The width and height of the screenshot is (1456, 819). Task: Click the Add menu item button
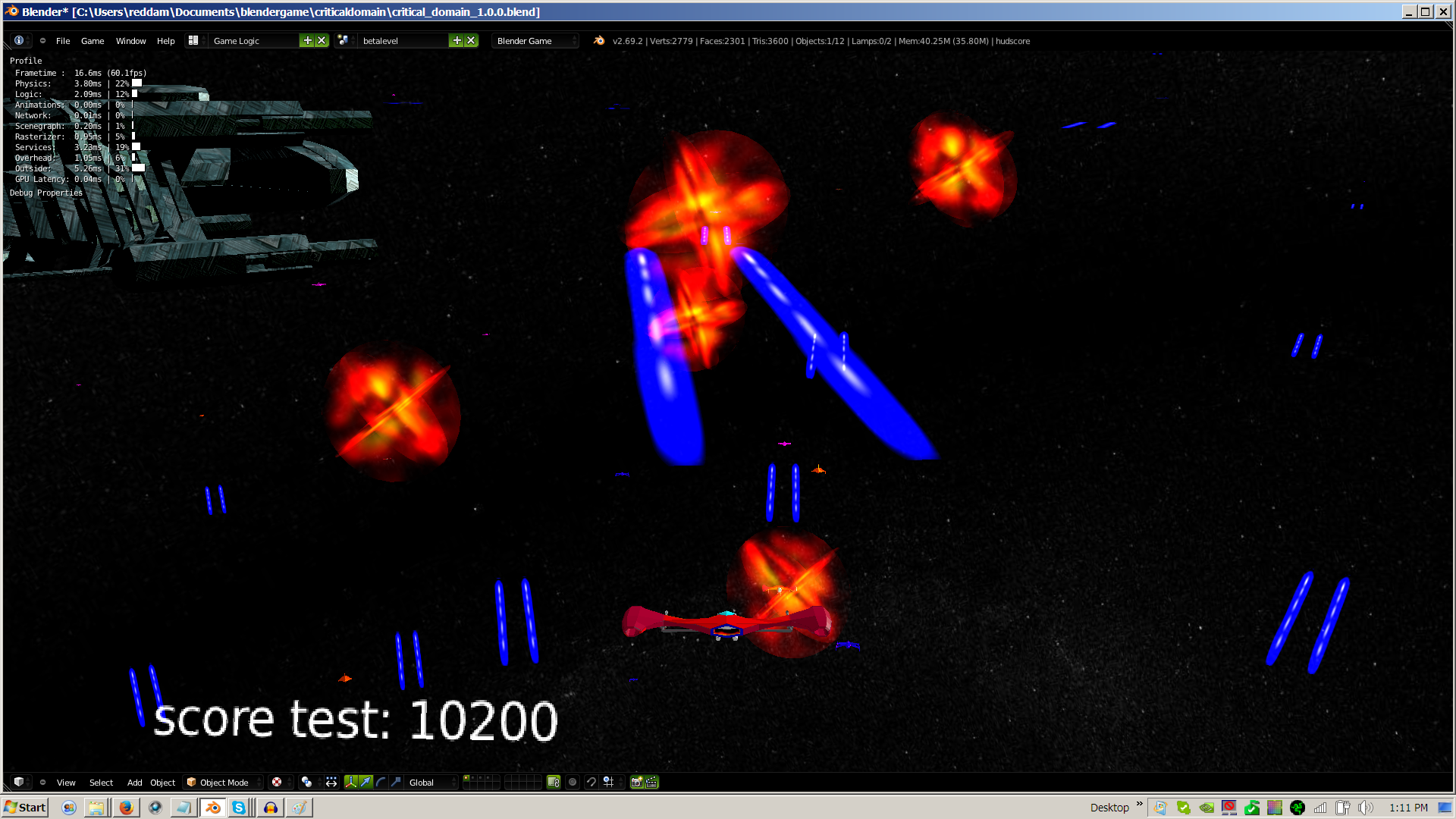click(x=134, y=782)
